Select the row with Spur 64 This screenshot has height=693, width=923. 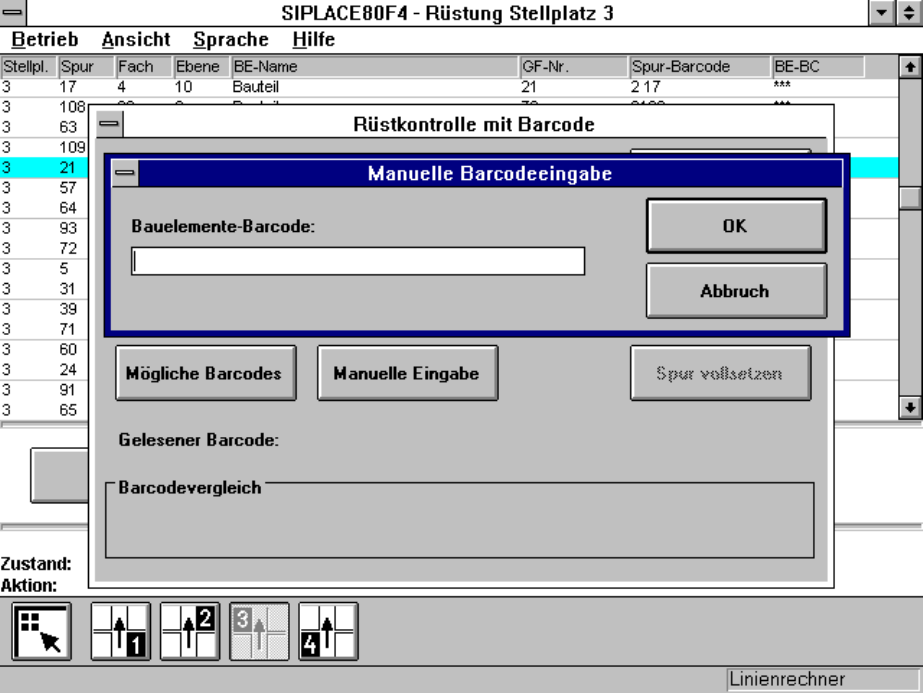[x=44, y=208]
